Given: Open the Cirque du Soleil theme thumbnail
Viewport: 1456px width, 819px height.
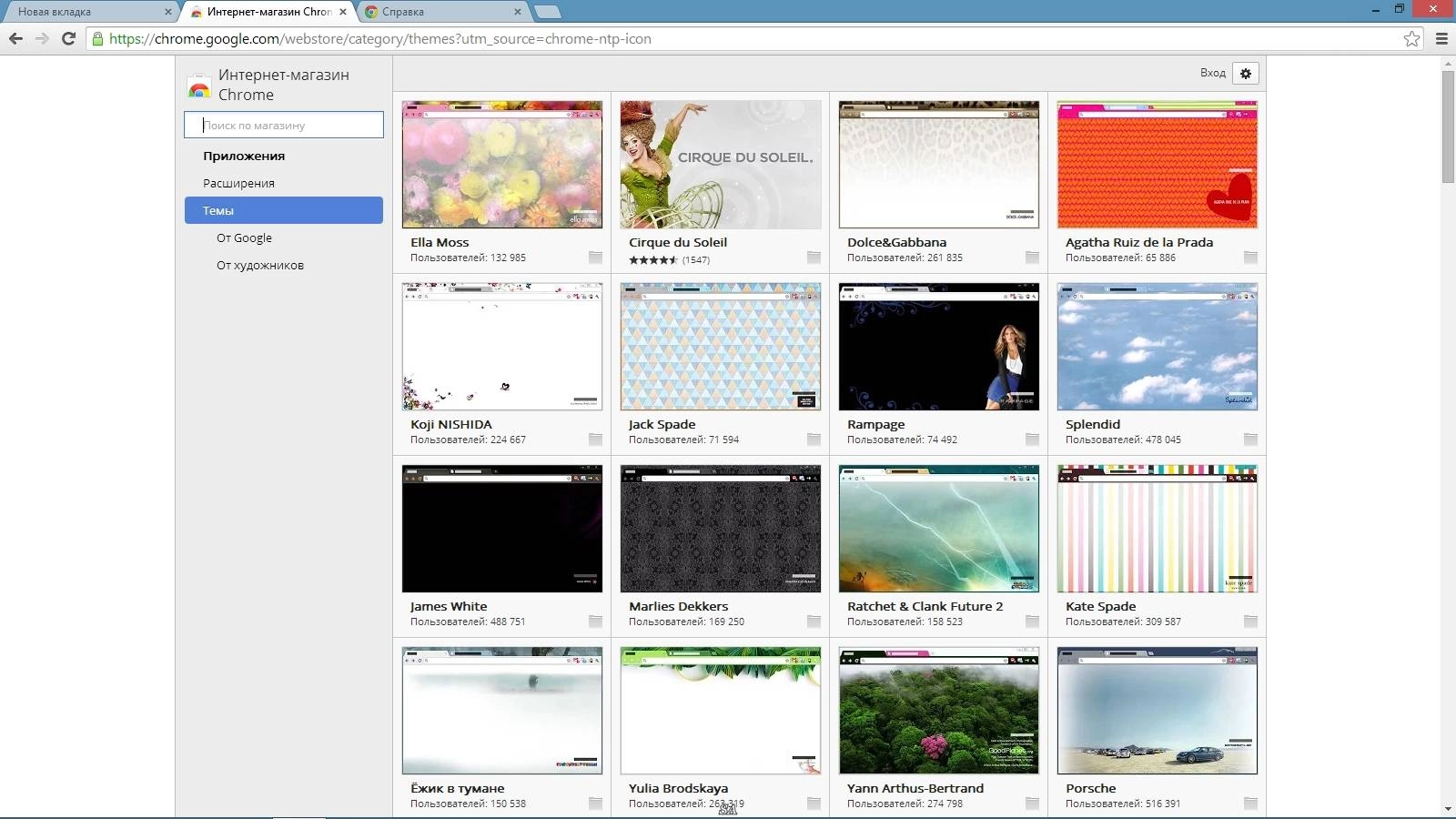Looking at the screenshot, I should pyautogui.click(x=721, y=165).
